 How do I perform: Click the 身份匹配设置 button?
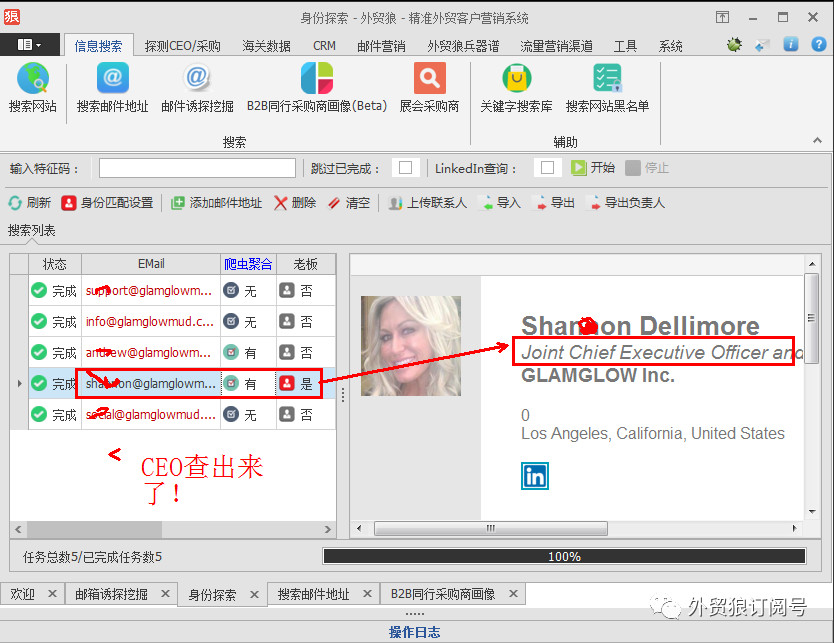[x=108, y=203]
